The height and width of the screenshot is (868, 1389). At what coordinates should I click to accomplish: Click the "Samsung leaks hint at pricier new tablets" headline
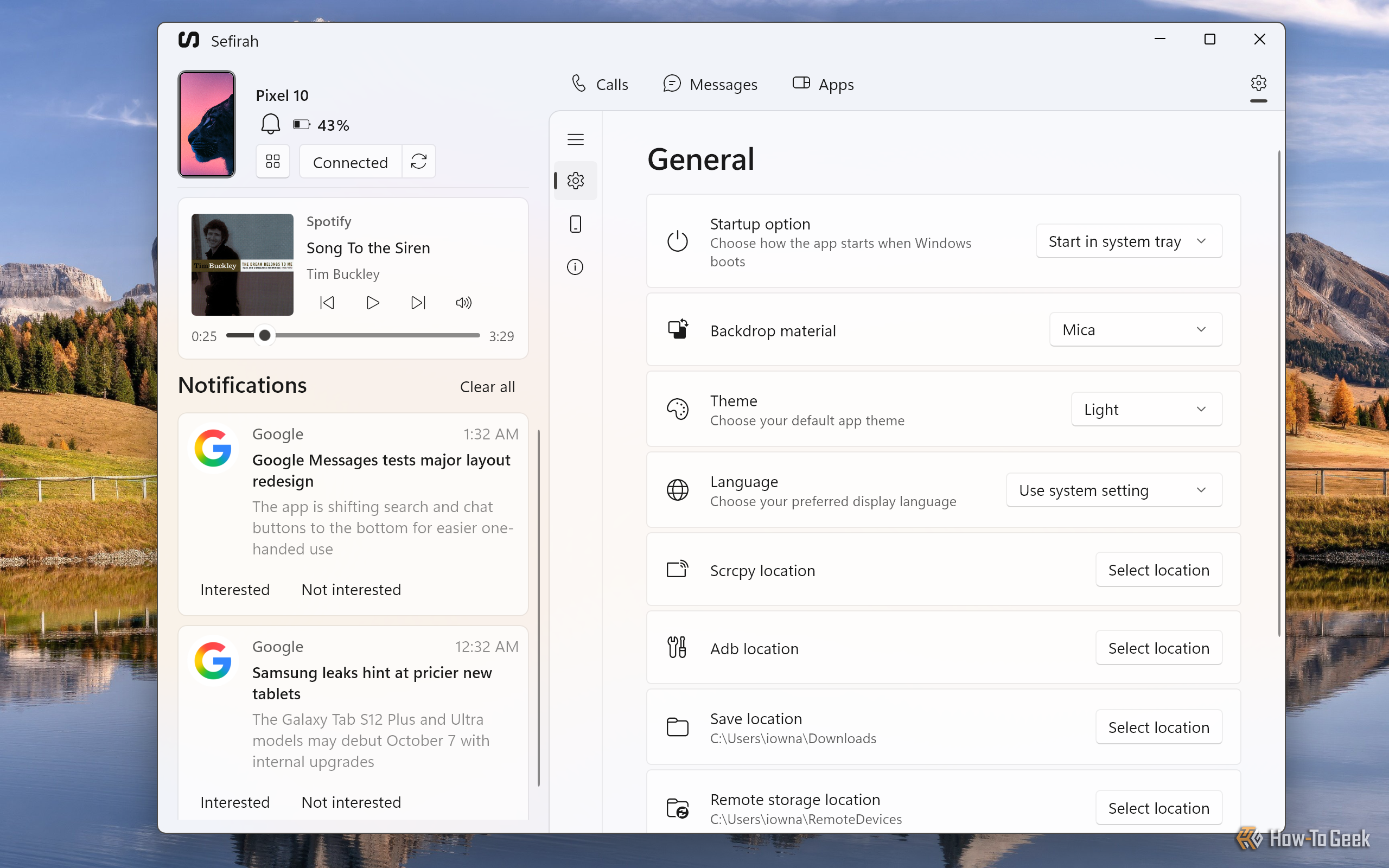point(372,682)
